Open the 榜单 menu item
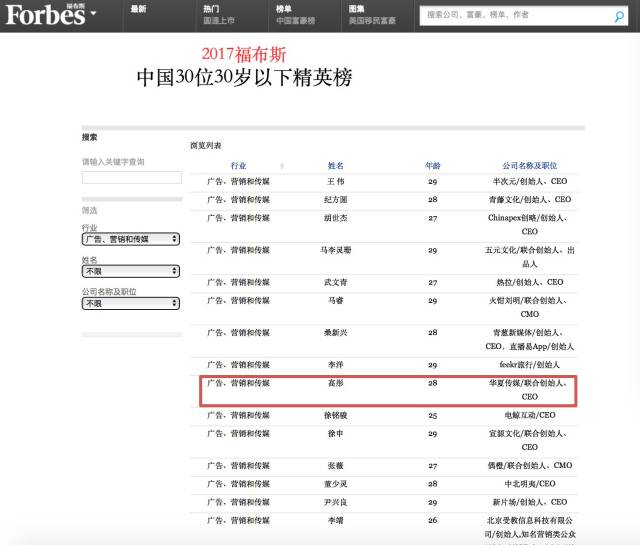640x545 pixels. tap(284, 9)
